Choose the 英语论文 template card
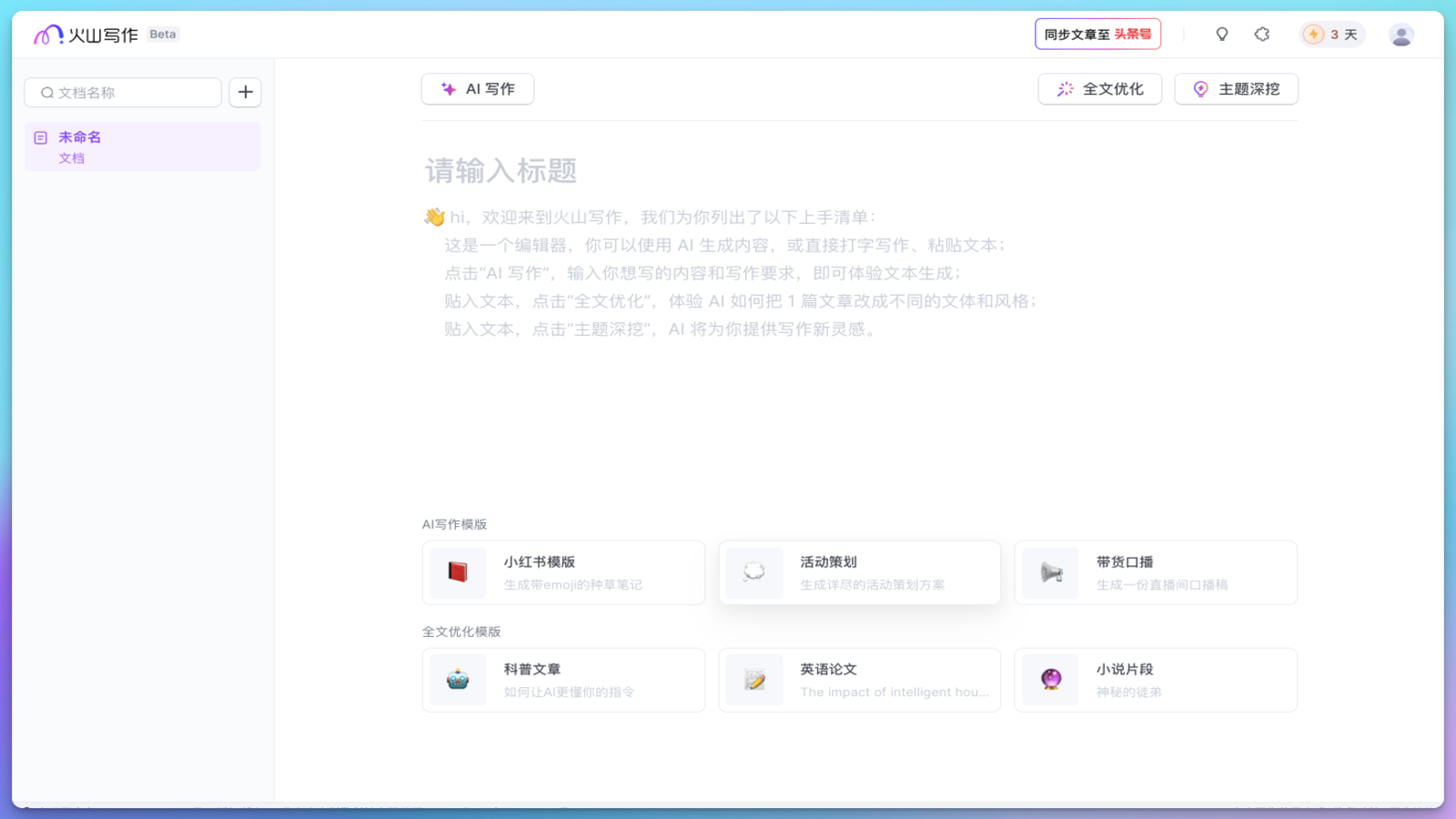The height and width of the screenshot is (819, 1456). coord(859,680)
